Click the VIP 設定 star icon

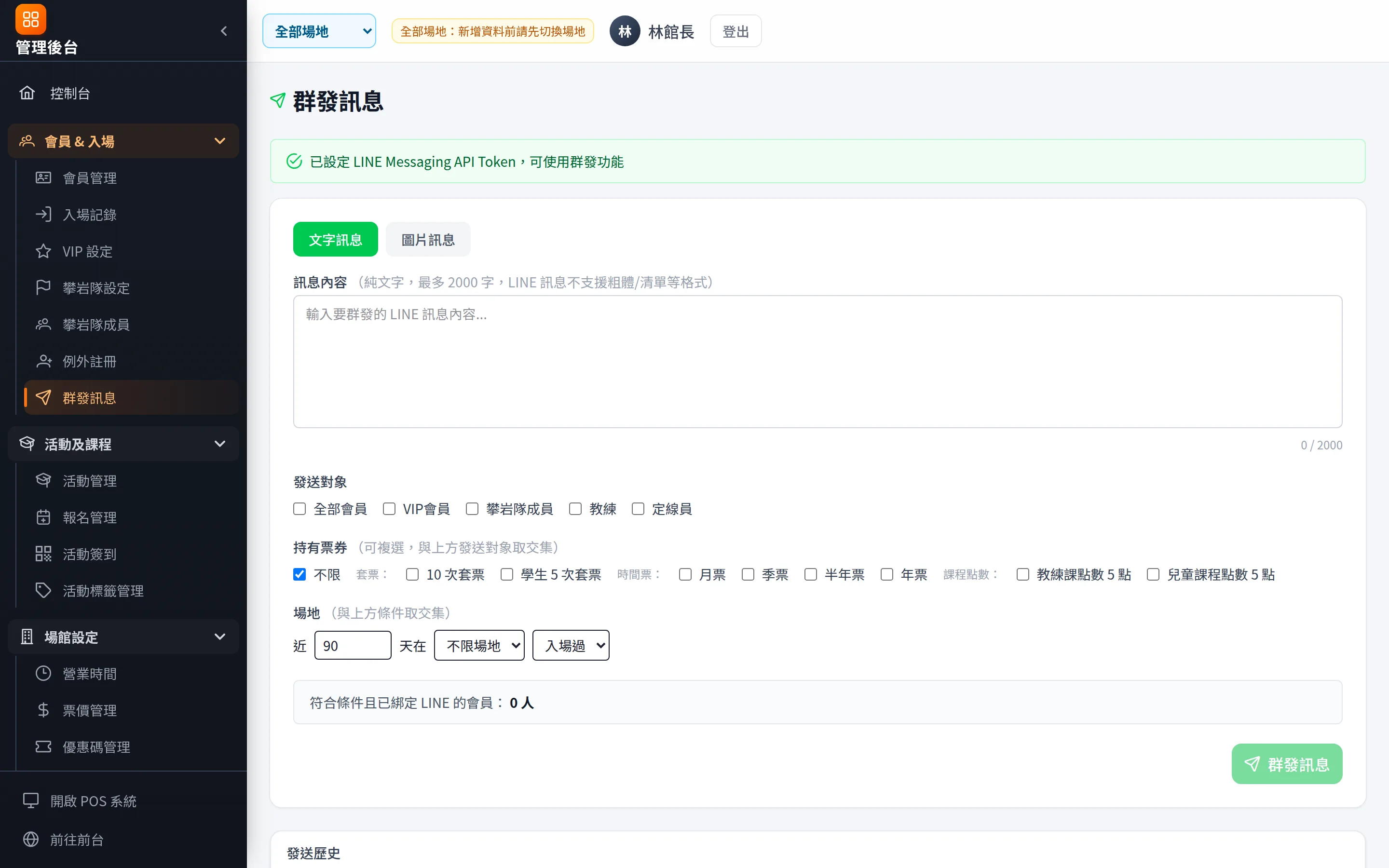(x=43, y=251)
